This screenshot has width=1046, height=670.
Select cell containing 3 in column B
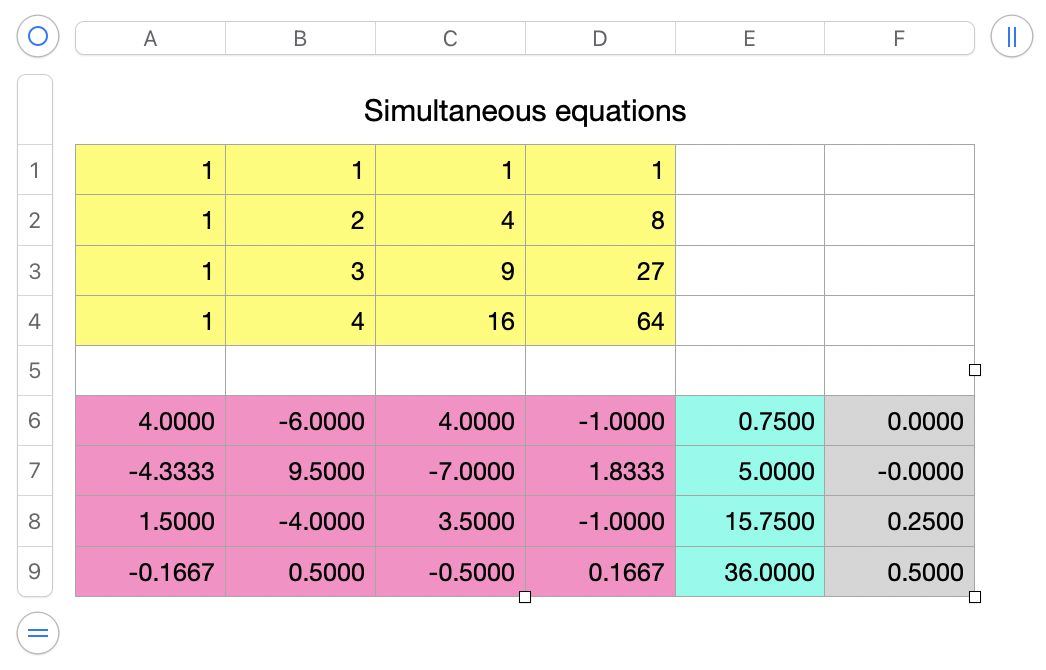point(300,271)
